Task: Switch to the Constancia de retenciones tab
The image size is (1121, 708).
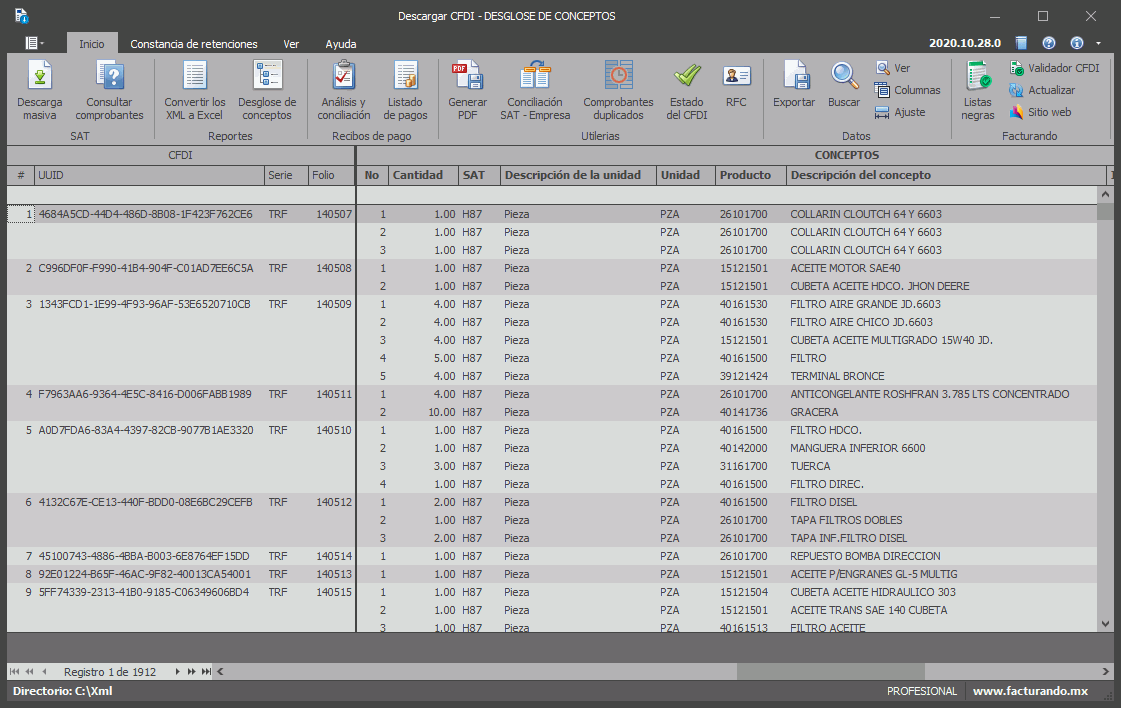Action: 194,44
